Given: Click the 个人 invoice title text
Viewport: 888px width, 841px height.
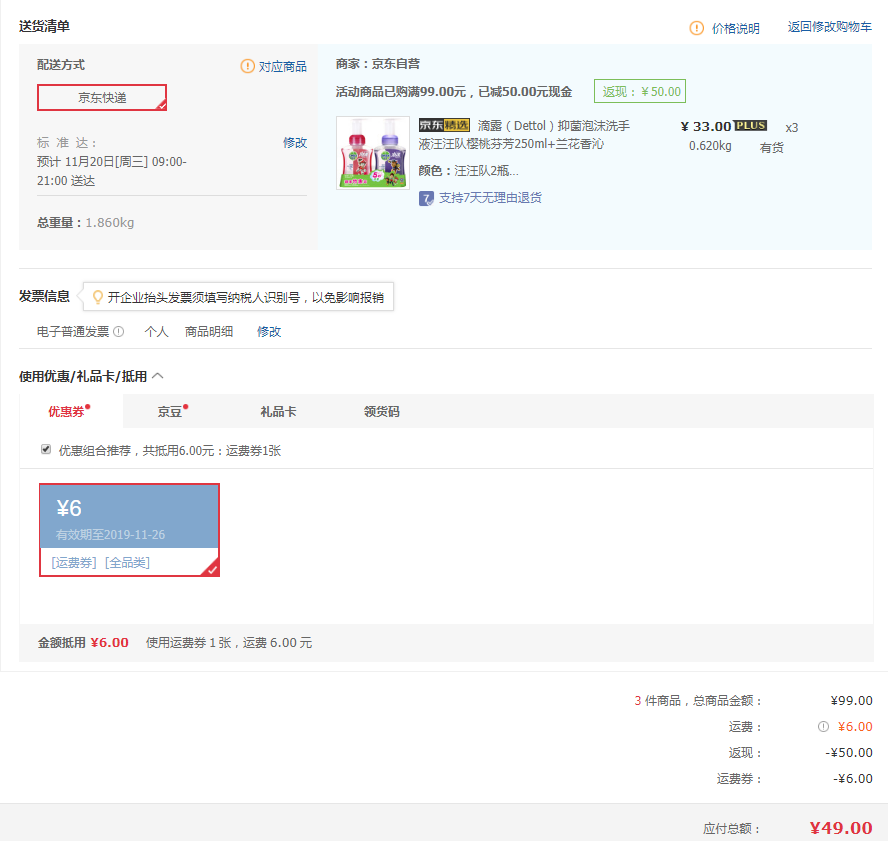Looking at the screenshot, I should click(156, 332).
